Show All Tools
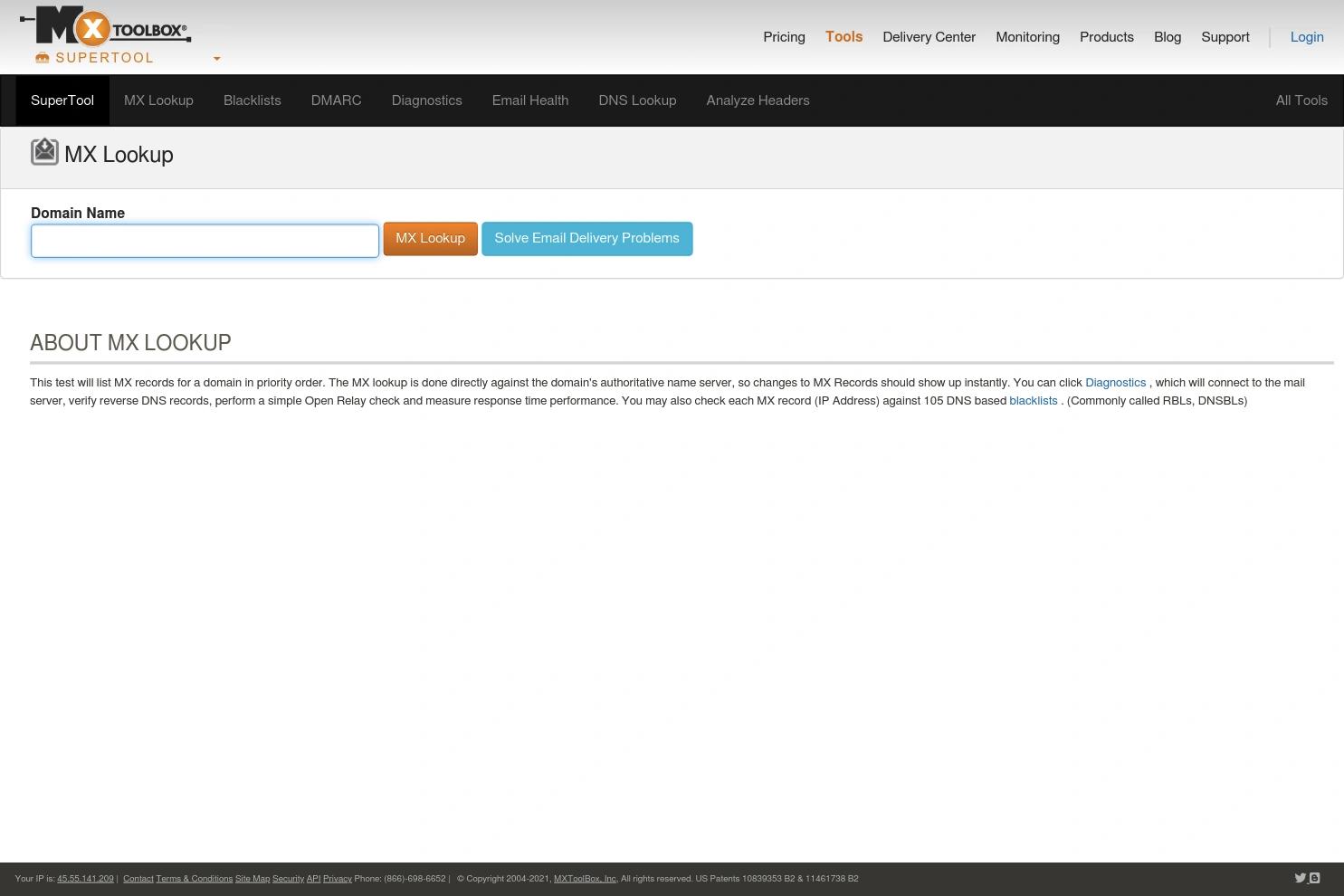Viewport: 1344px width, 896px height. (1301, 100)
